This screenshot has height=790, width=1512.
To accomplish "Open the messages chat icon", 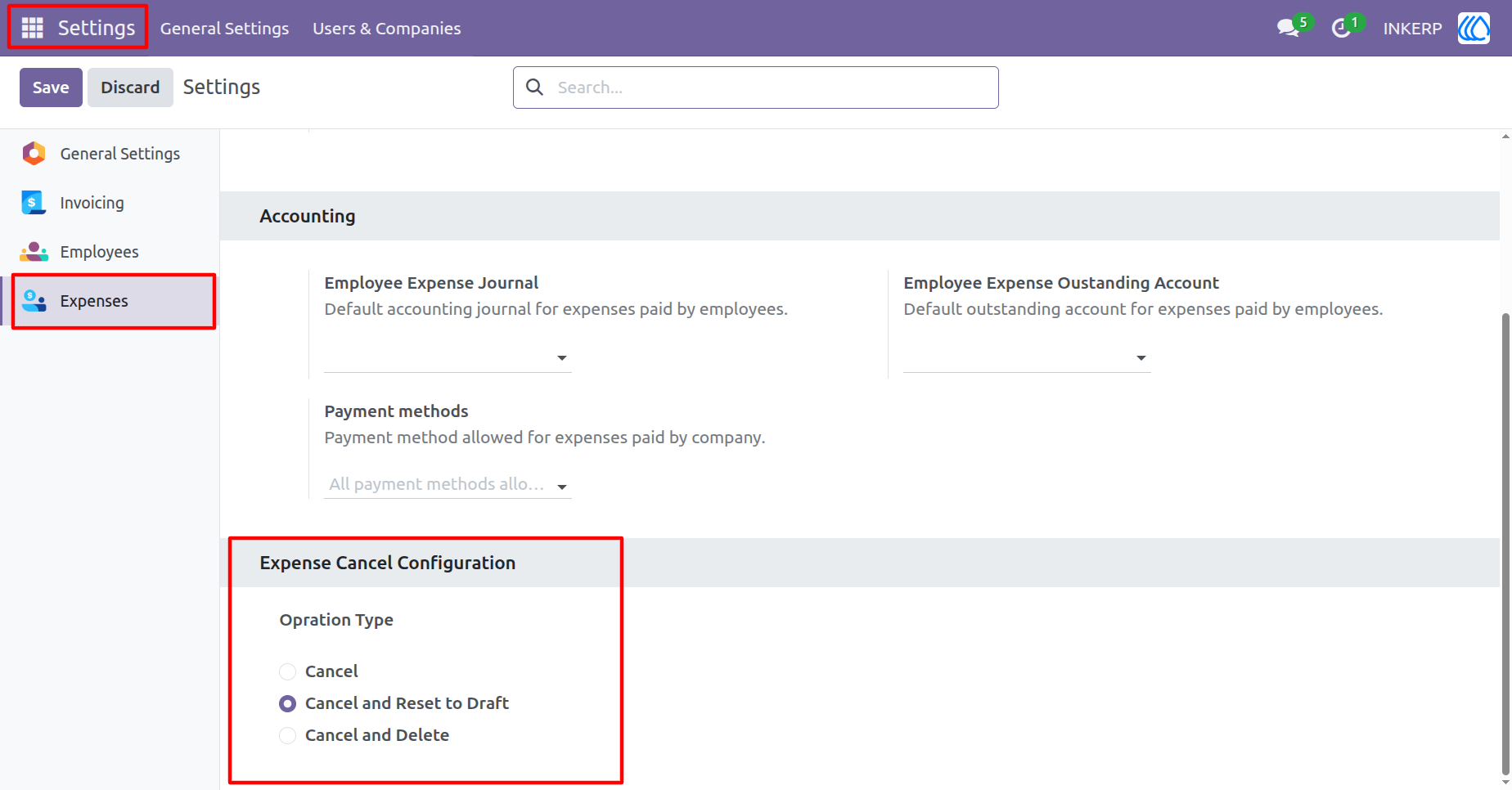I will (x=1289, y=28).
